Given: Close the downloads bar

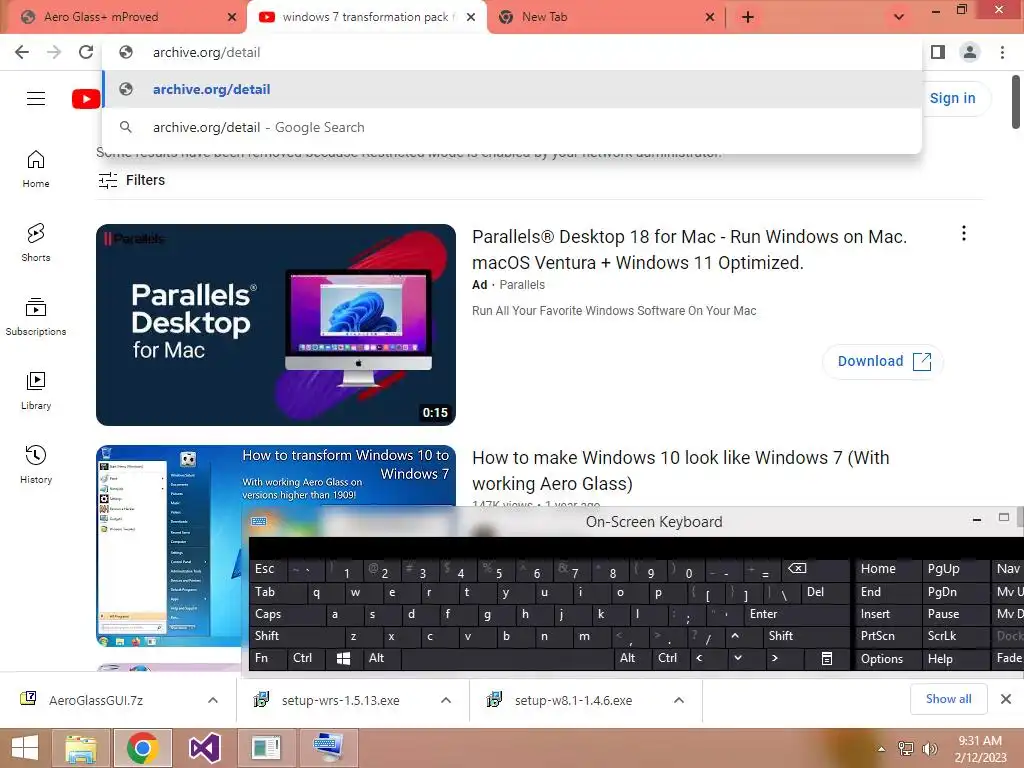Looking at the screenshot, I should [1006, 699].
